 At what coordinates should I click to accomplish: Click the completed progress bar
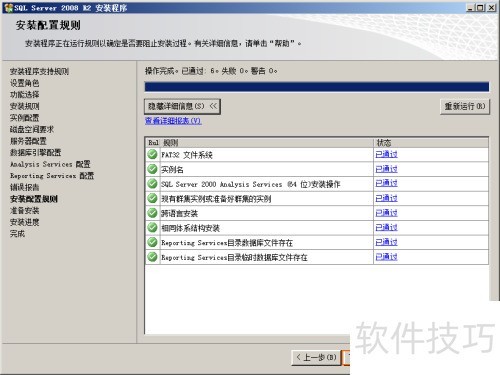point(317,87)
